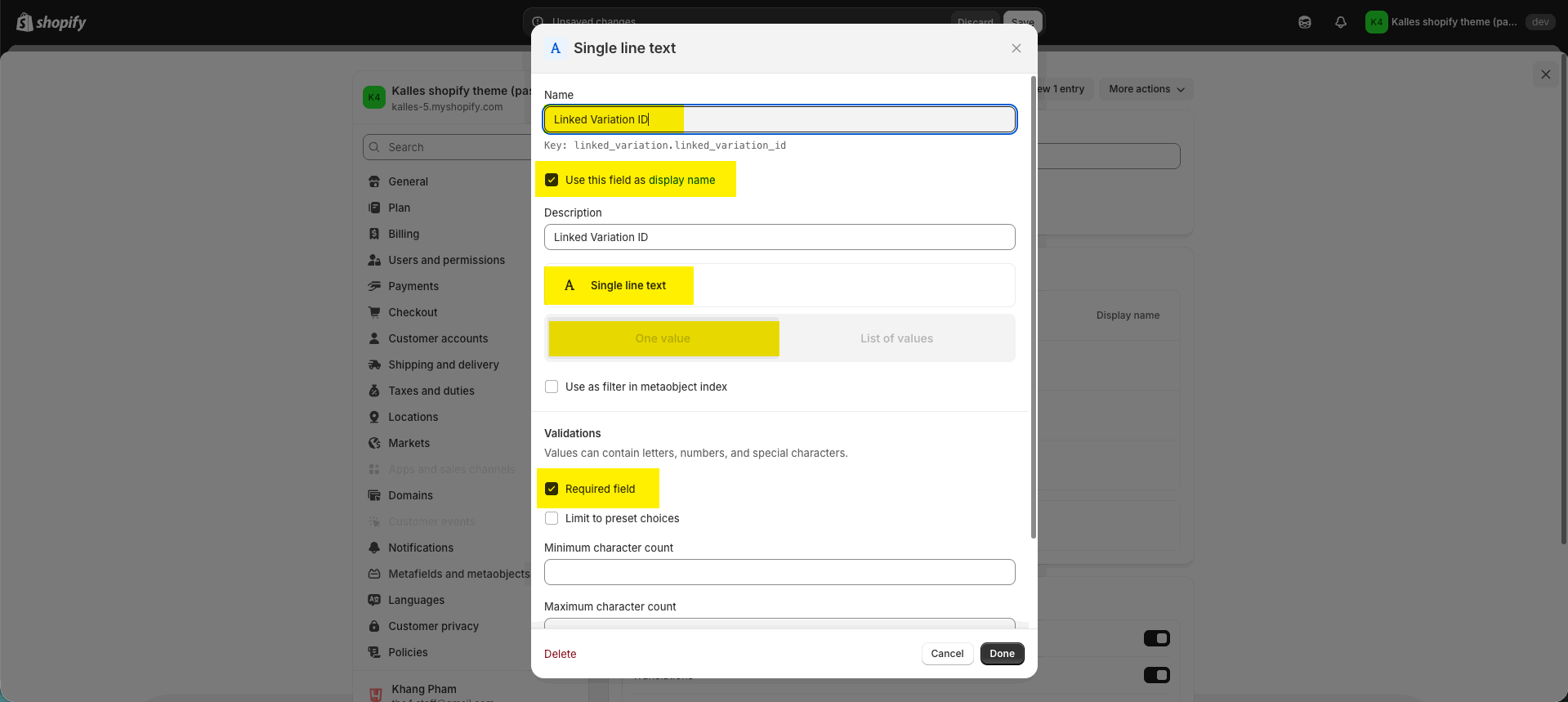
Task: Open the Sidekick assistant icon
Action: click(x=1305, y=22)
